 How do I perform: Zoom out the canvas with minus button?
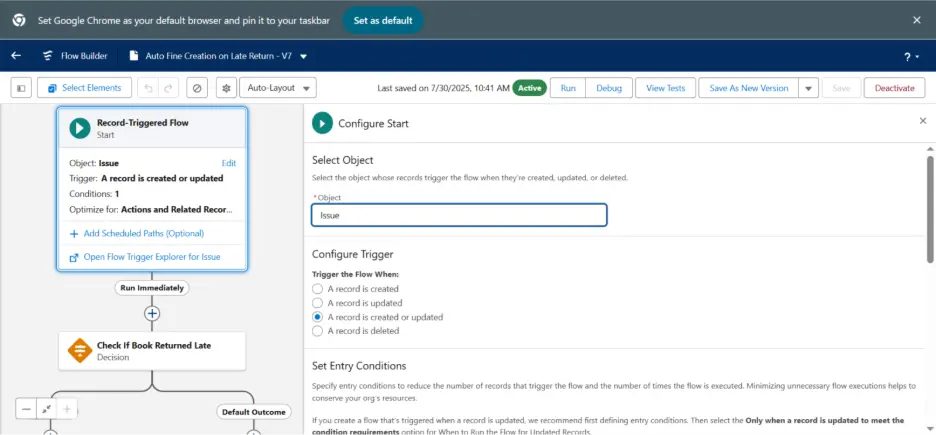coord(26,409)
